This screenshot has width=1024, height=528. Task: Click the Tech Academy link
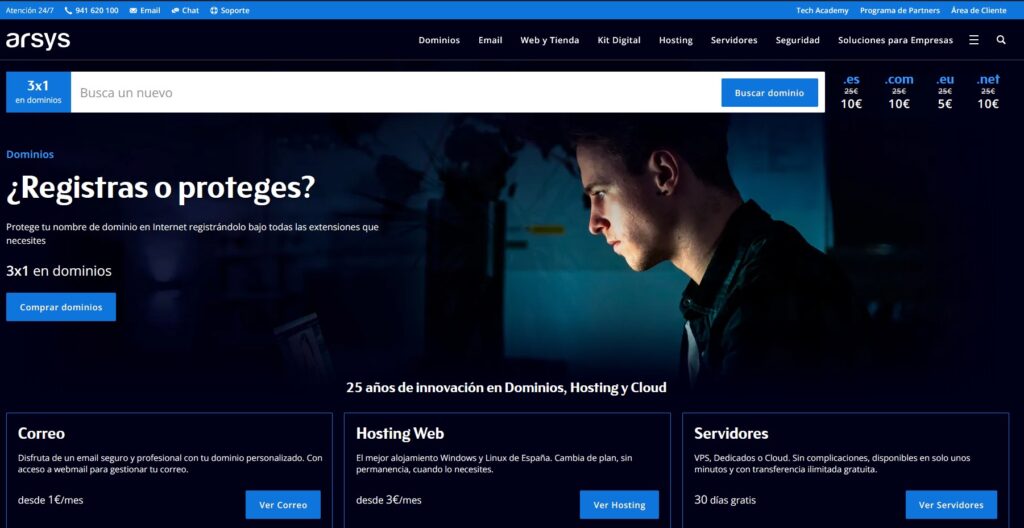822,10
